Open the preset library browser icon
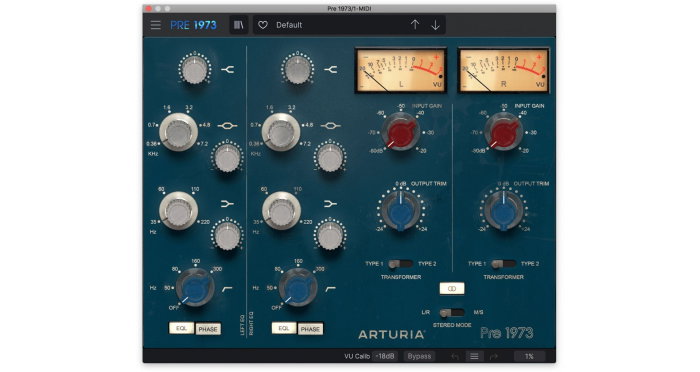 tap(239, 25)
